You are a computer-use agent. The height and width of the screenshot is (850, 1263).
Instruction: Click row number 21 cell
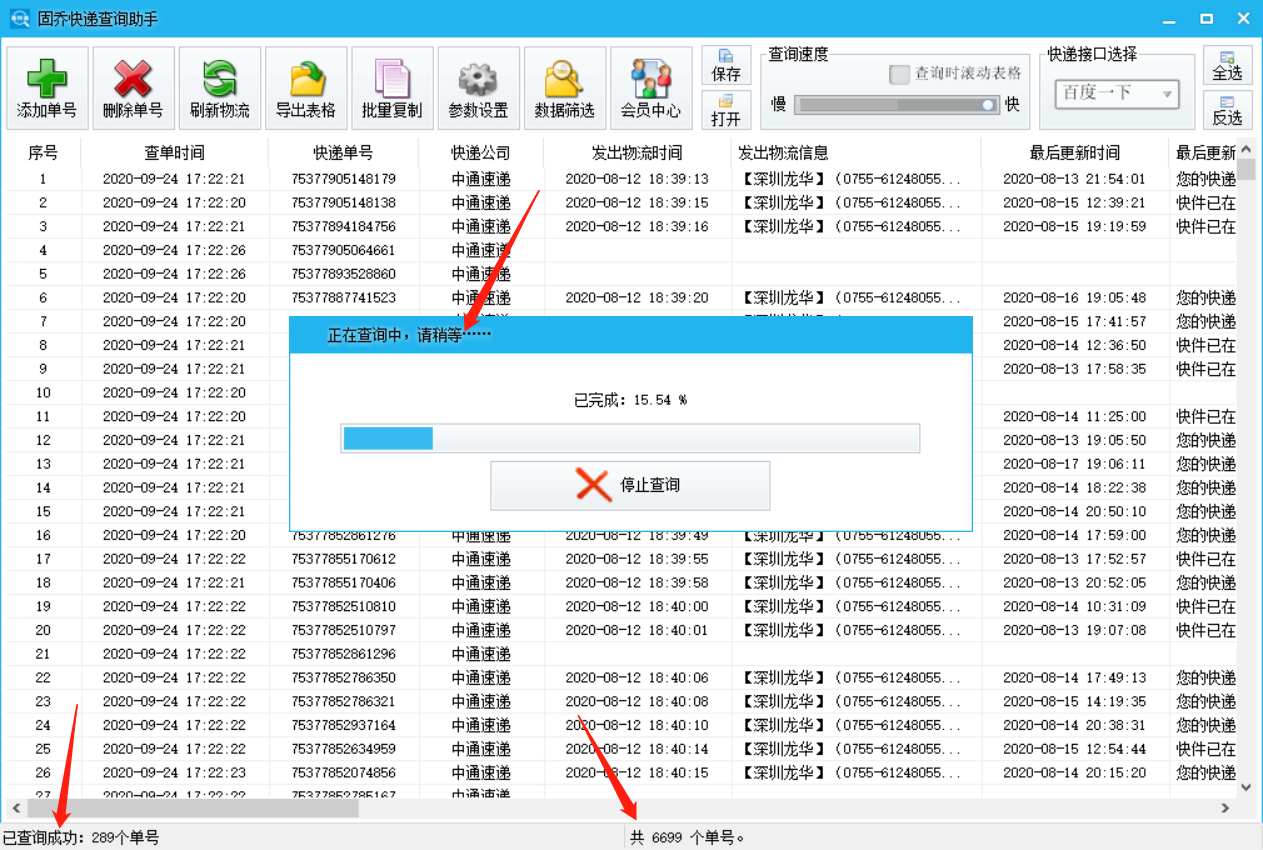click(x=43, y=654)
